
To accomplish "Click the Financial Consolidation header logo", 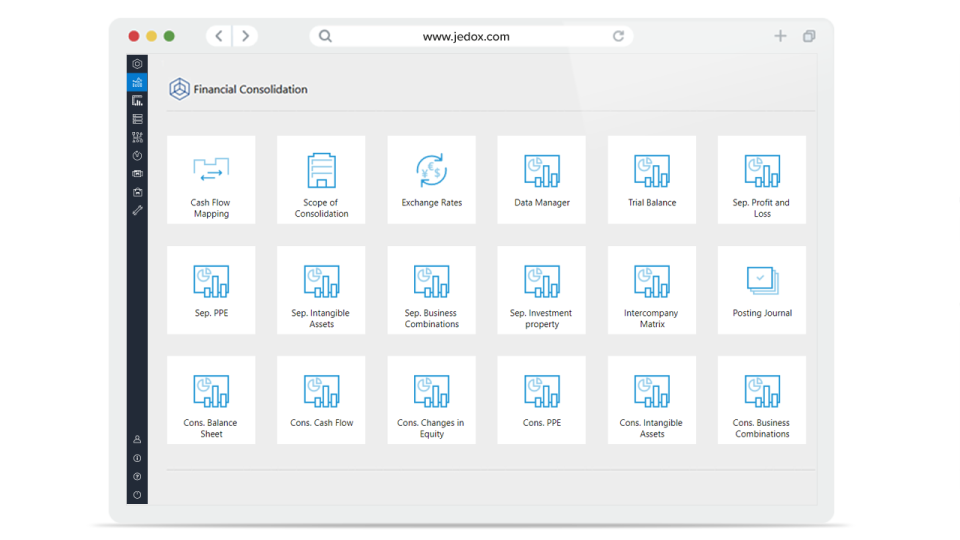I will (x=179, y=89).
